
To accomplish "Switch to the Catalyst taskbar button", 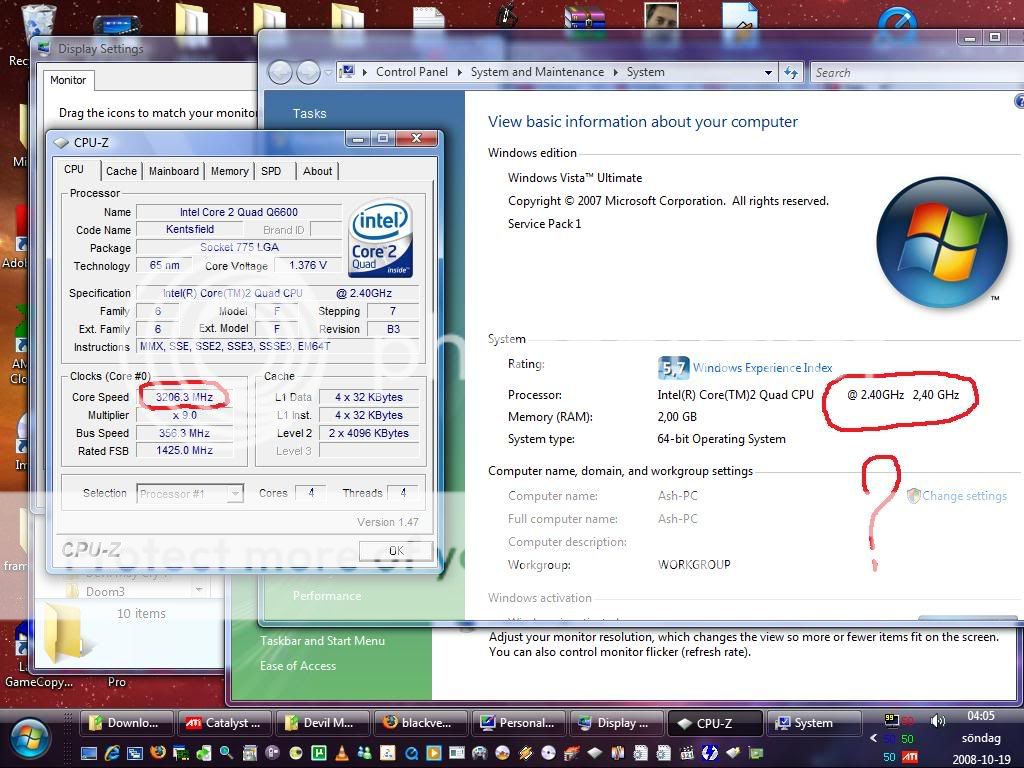I will point(224,723).
